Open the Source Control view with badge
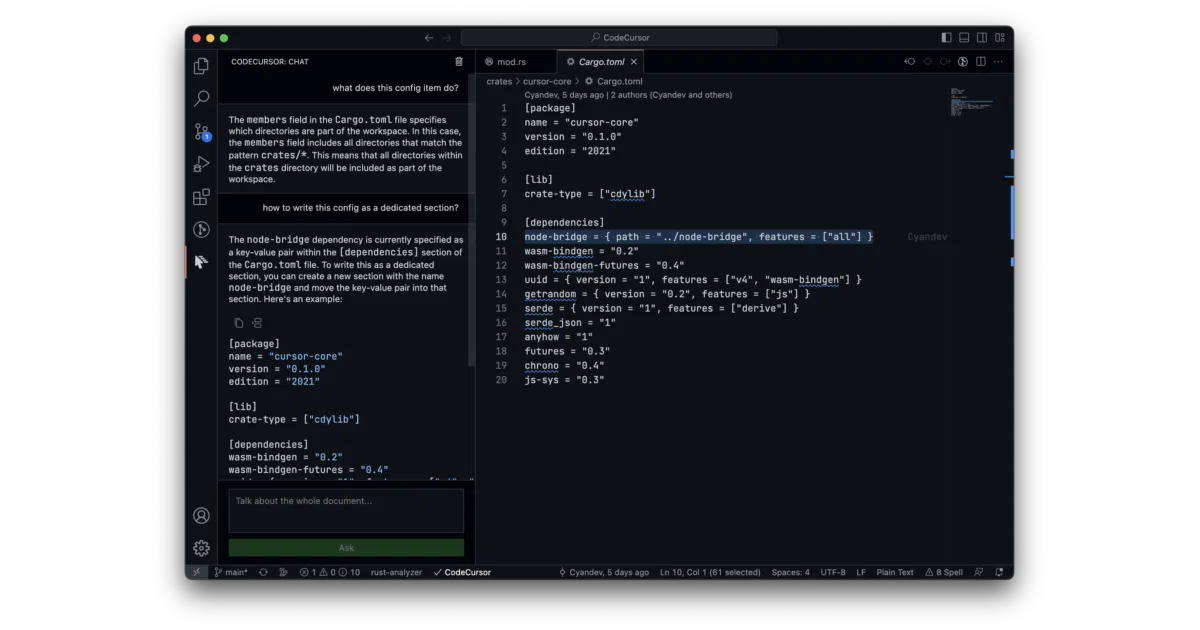The image size is (1200, 630). 201,131
